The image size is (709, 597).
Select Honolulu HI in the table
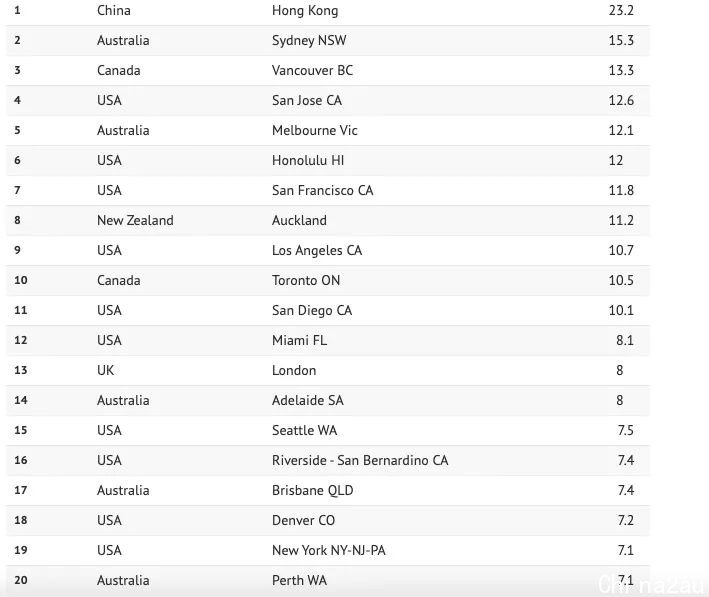point(308,161)
